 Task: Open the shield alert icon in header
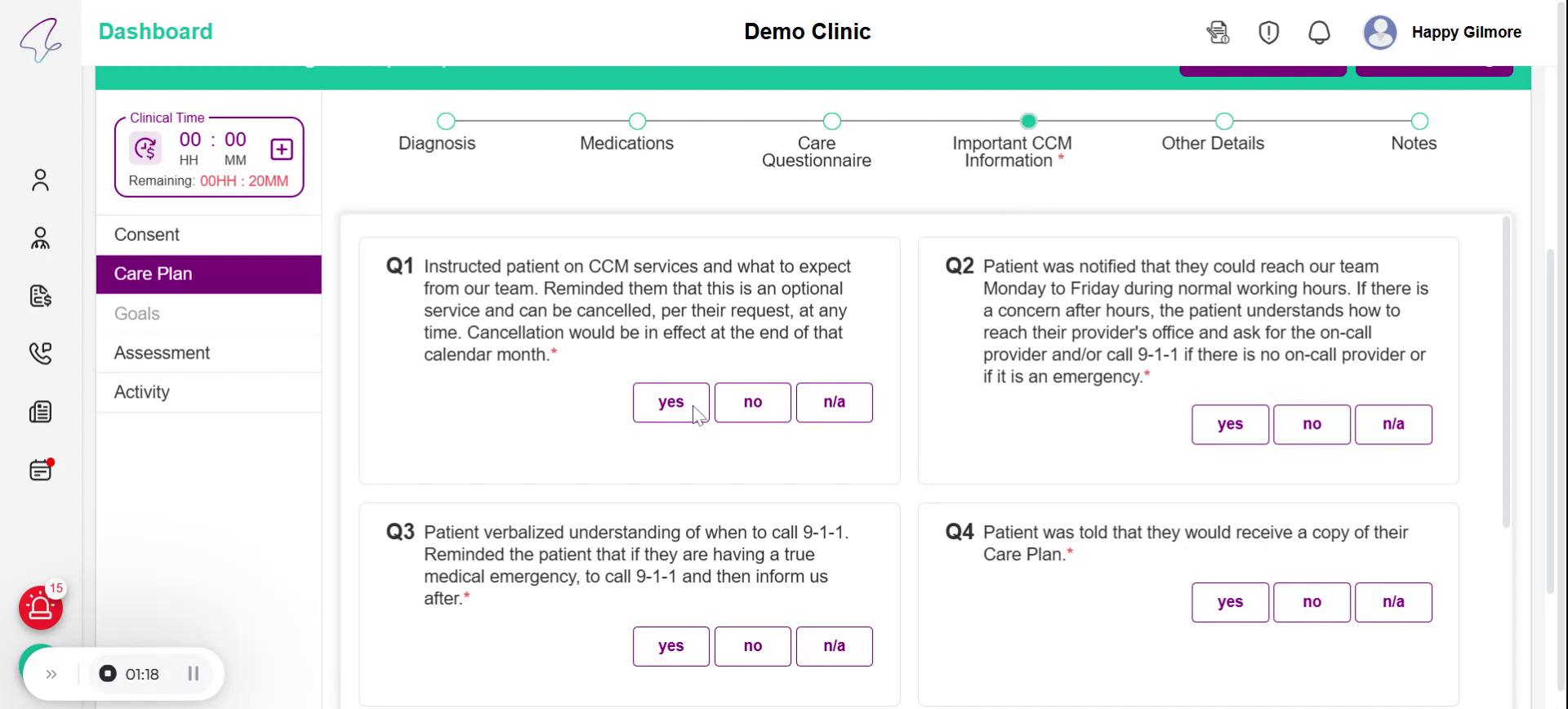(1268, 33)
